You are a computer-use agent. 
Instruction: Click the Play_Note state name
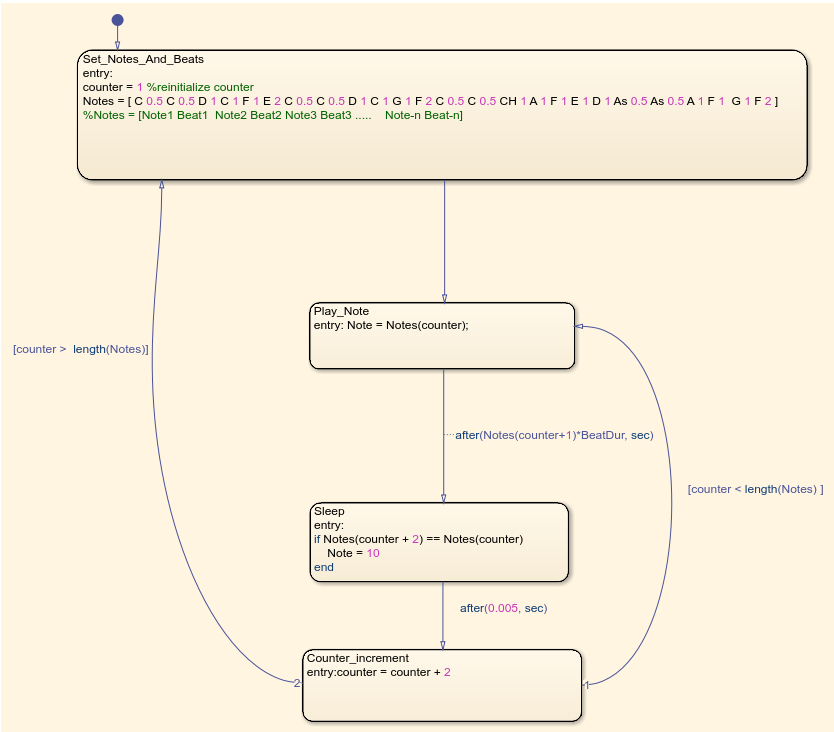click(x=341, y=311)
